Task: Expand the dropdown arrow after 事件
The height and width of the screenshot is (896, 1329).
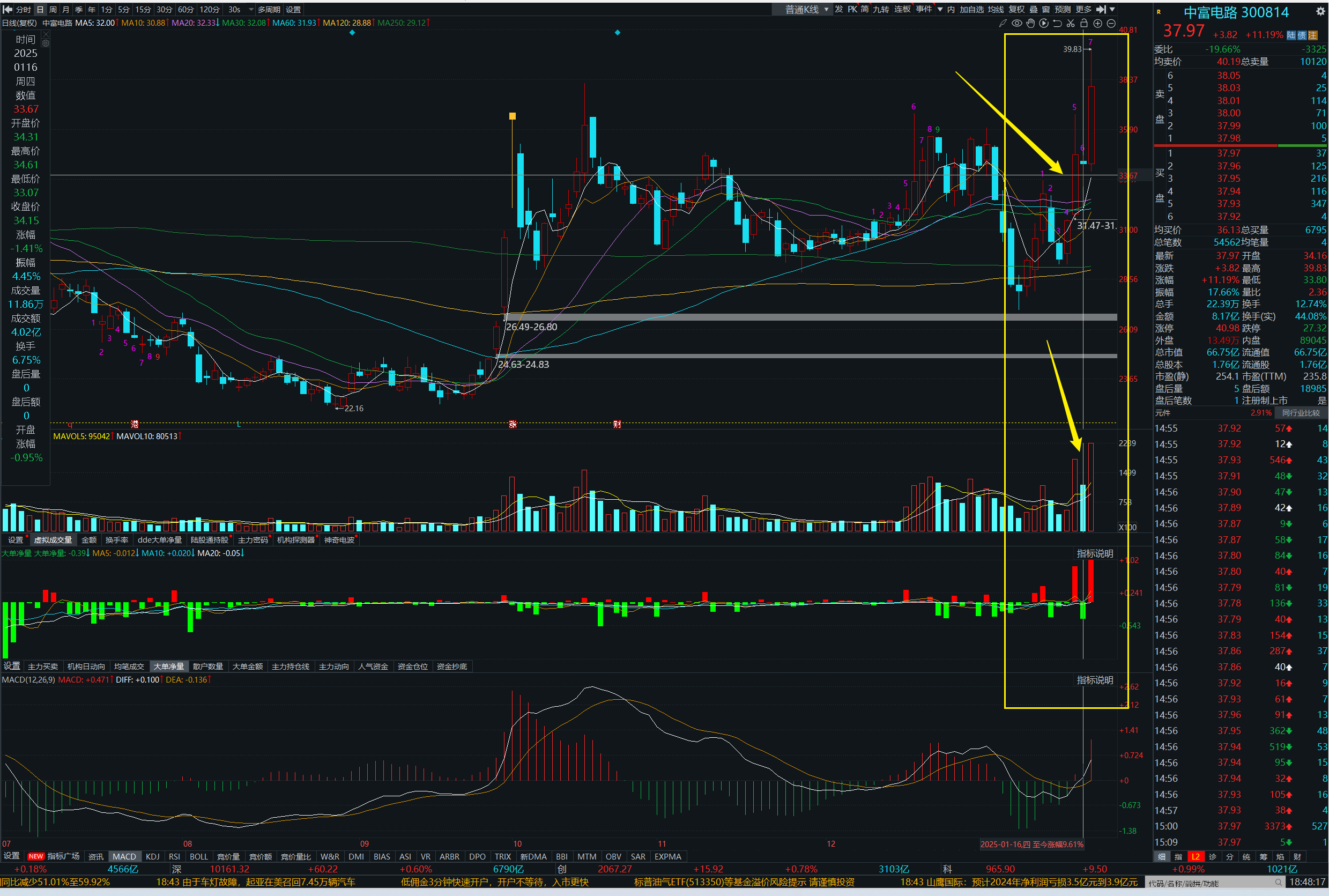Action: pyautogui.click(x=940, y=9)
